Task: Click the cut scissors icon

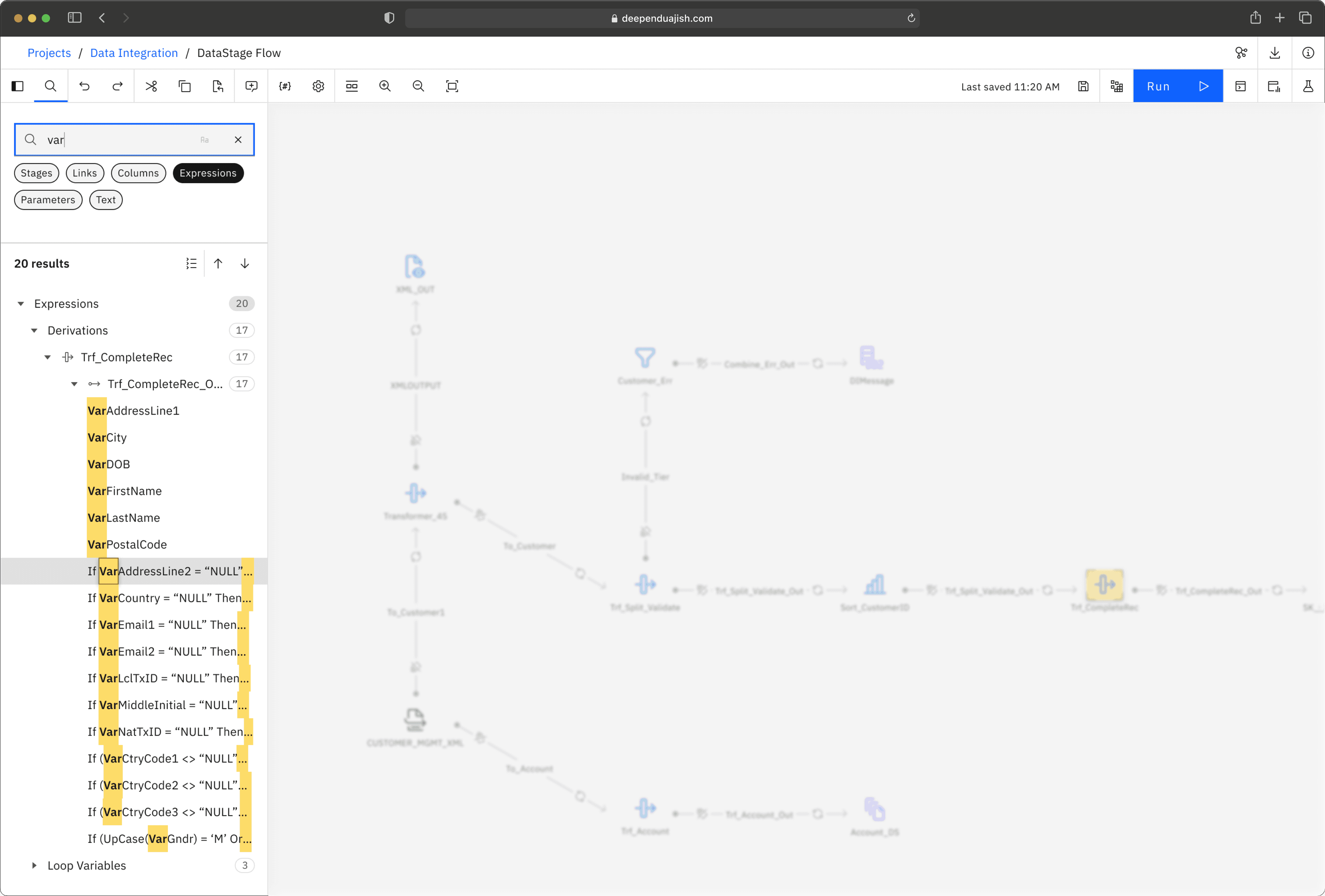Action: pyautogui.click(x=151, y=86)
